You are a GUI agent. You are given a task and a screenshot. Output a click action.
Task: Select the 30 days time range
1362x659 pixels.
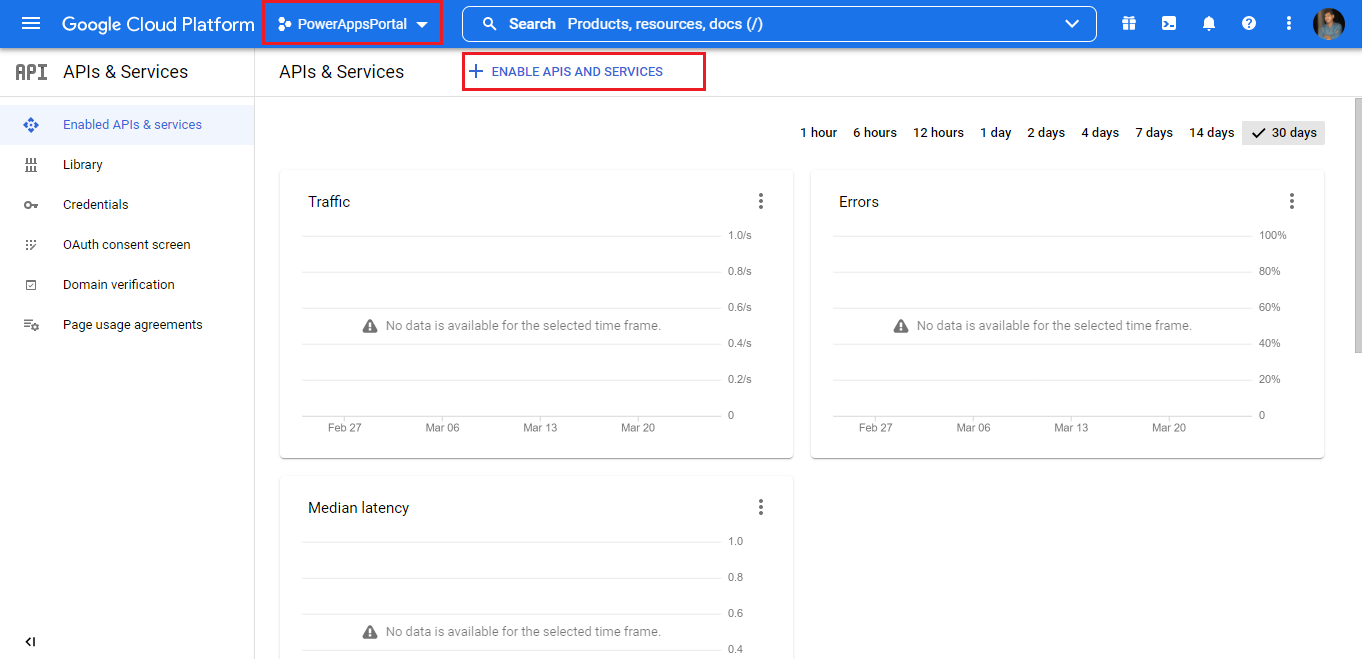pyautogui.click(x=1284, y=133)
